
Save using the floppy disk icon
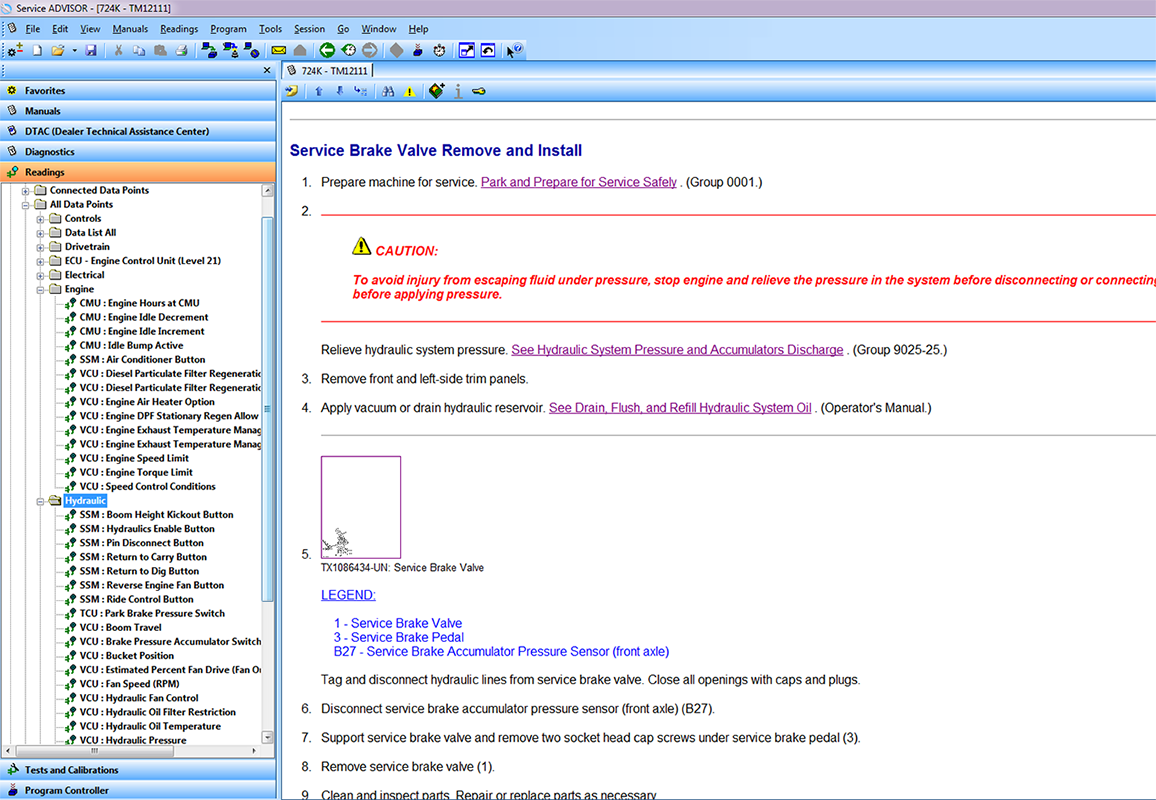pos(91,50)
